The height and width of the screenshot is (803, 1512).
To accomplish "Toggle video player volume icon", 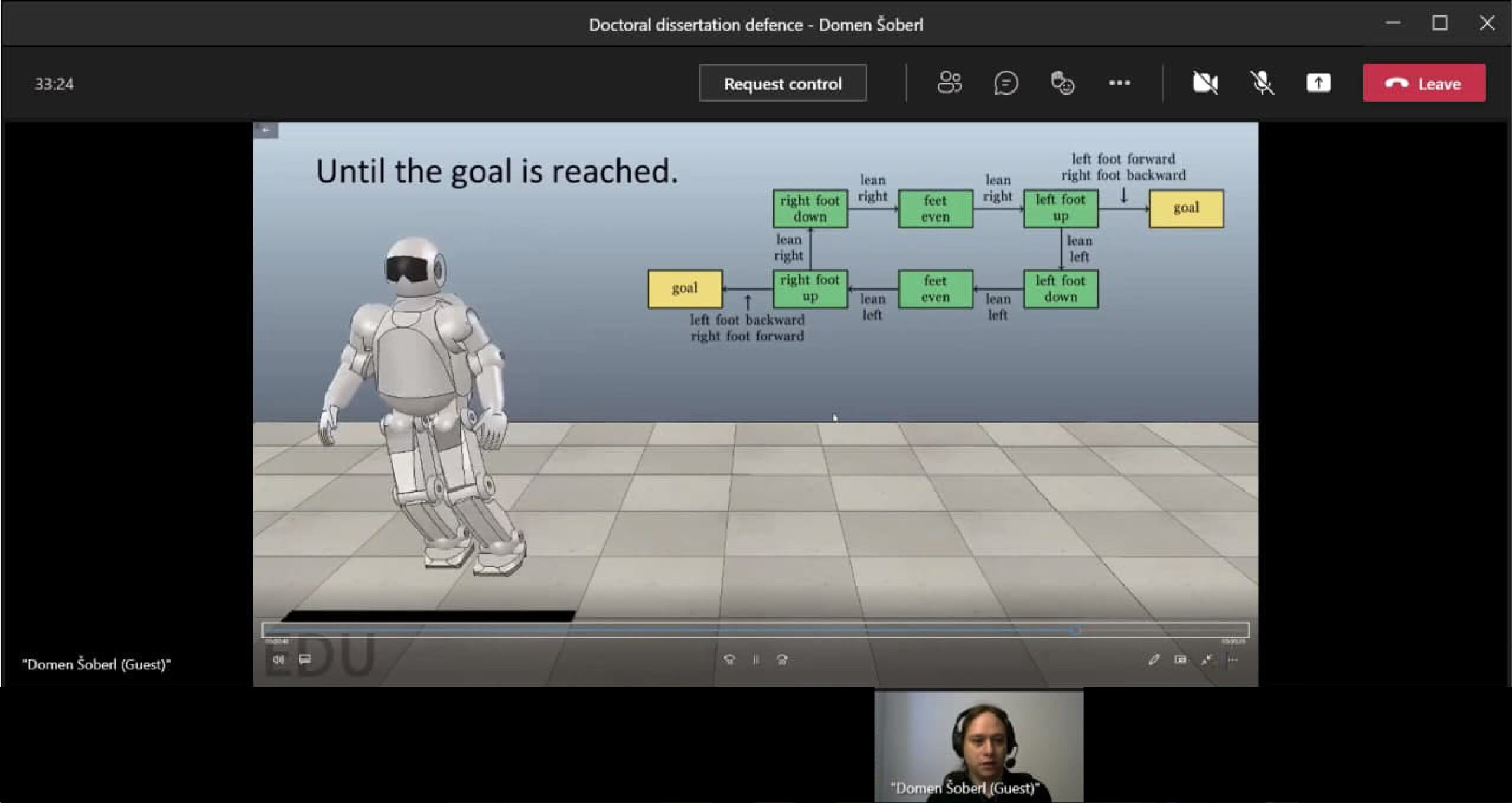I will tap(278, 659).
